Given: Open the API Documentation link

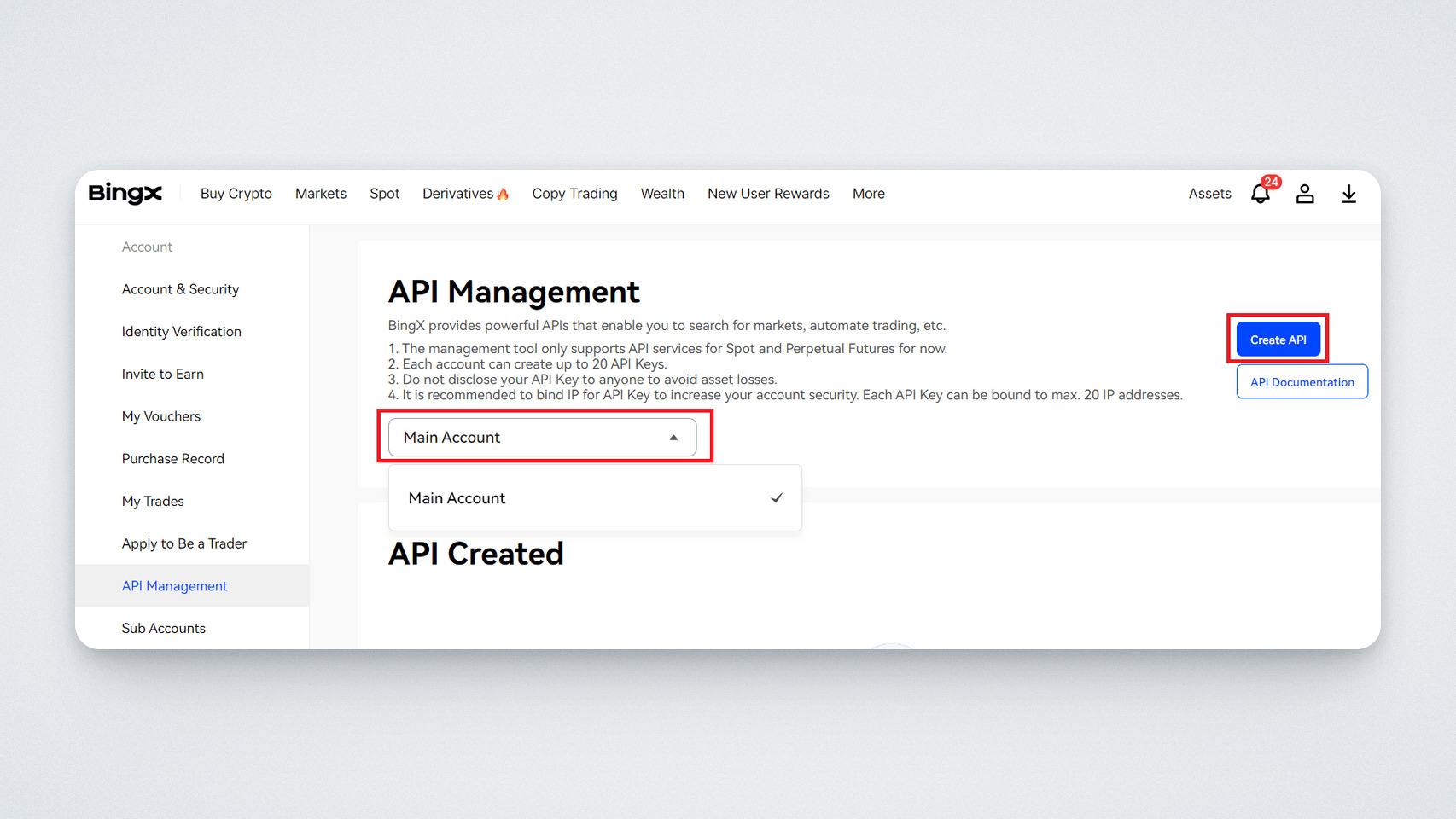Looking at the screenshot, I should [x=1302, y=382].
